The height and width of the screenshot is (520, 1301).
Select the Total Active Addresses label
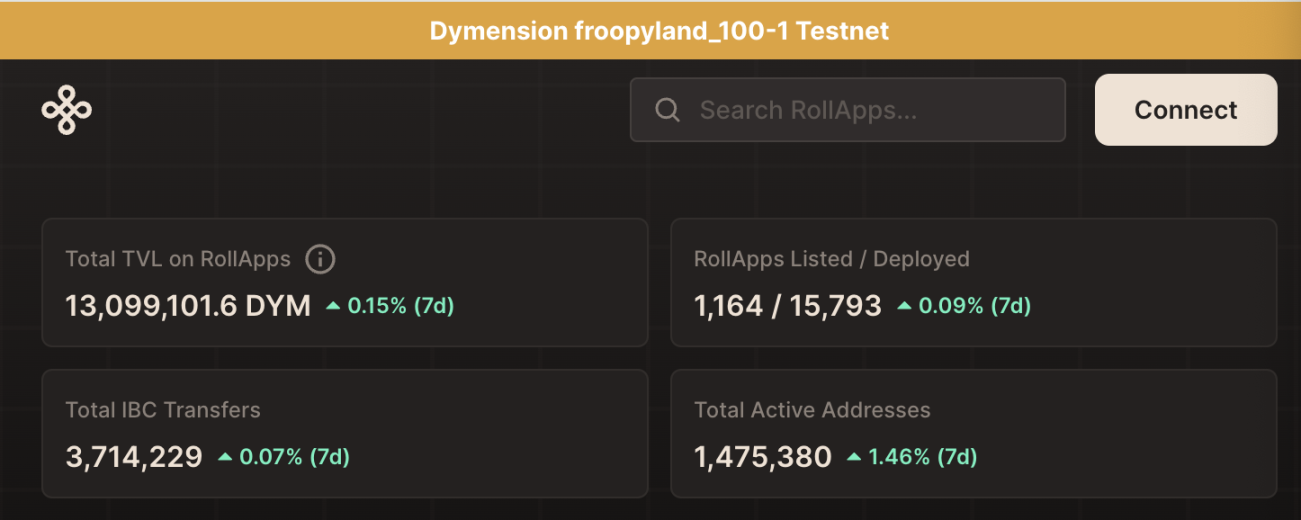click(x=812, y=410)
